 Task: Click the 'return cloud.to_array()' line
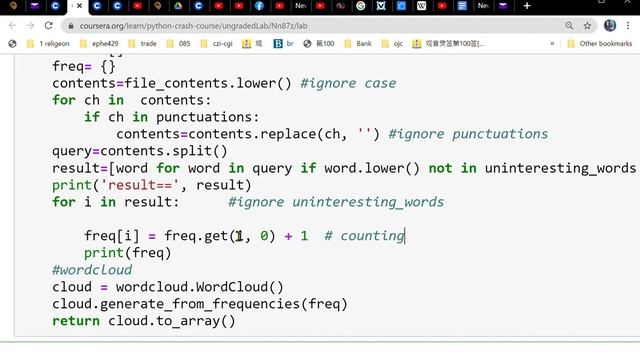tap(144, 321)
